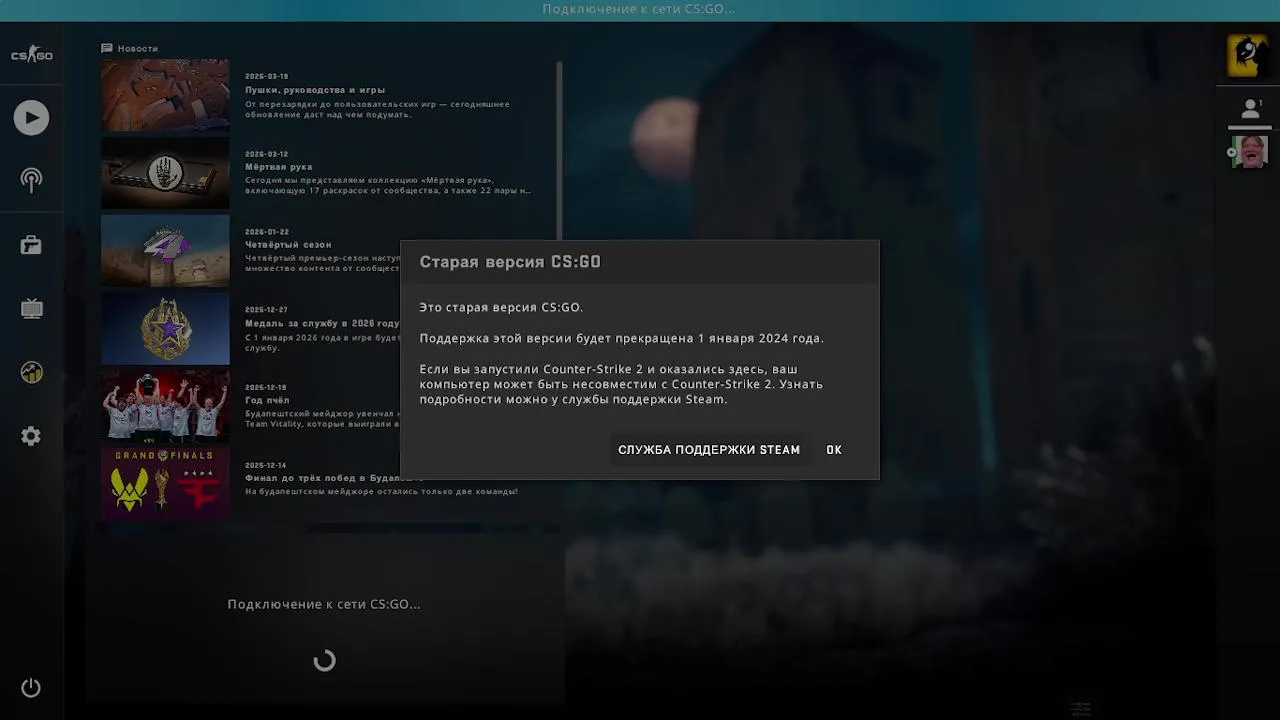
Task: Confirm the dialog with OK
Action: [834, 450]
